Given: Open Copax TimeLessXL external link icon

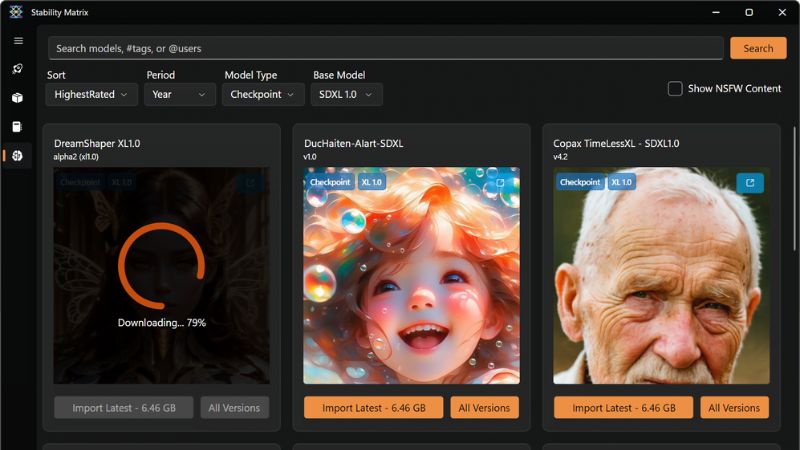Looking at the screenshot, I should [x=750, y=183].
